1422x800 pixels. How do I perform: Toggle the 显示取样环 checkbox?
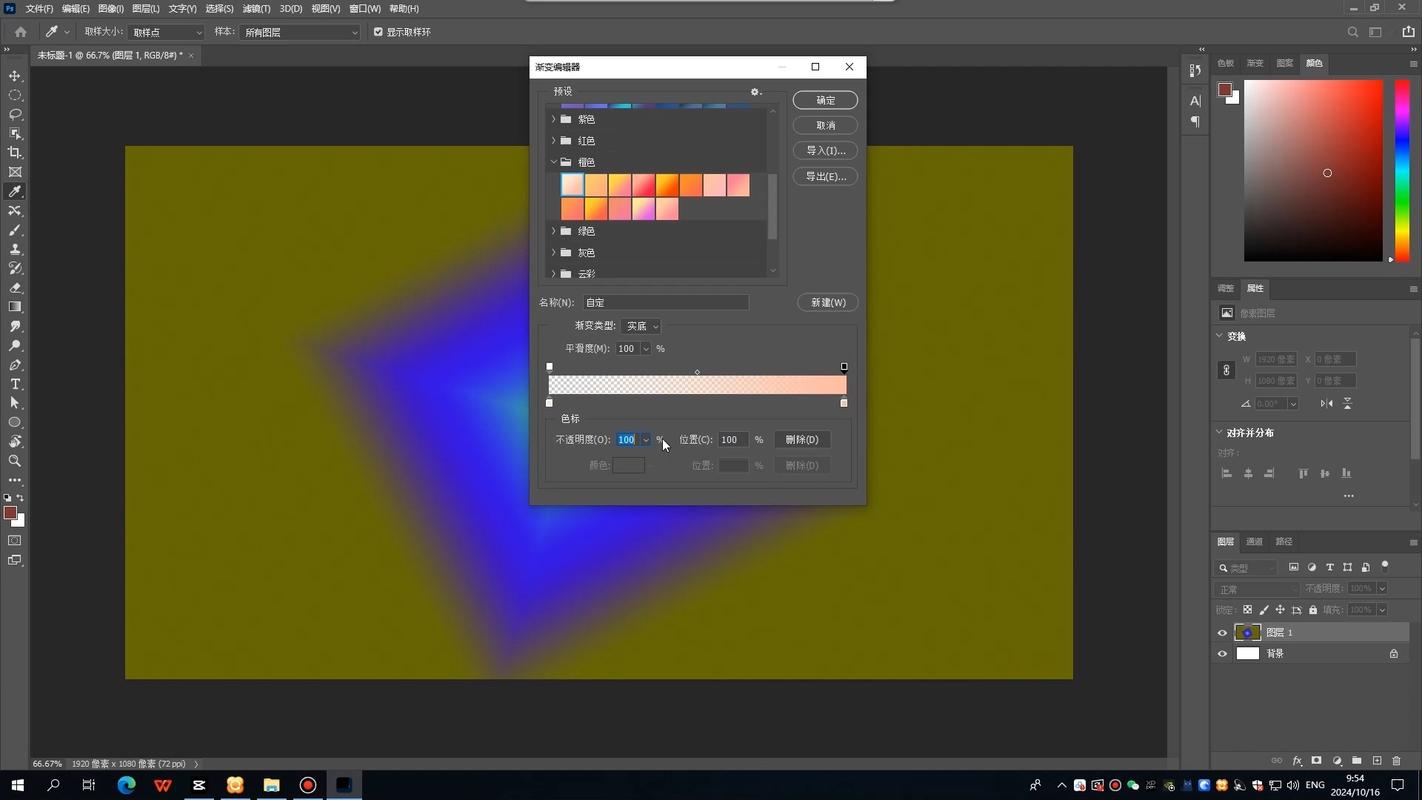tap(379, 32)
